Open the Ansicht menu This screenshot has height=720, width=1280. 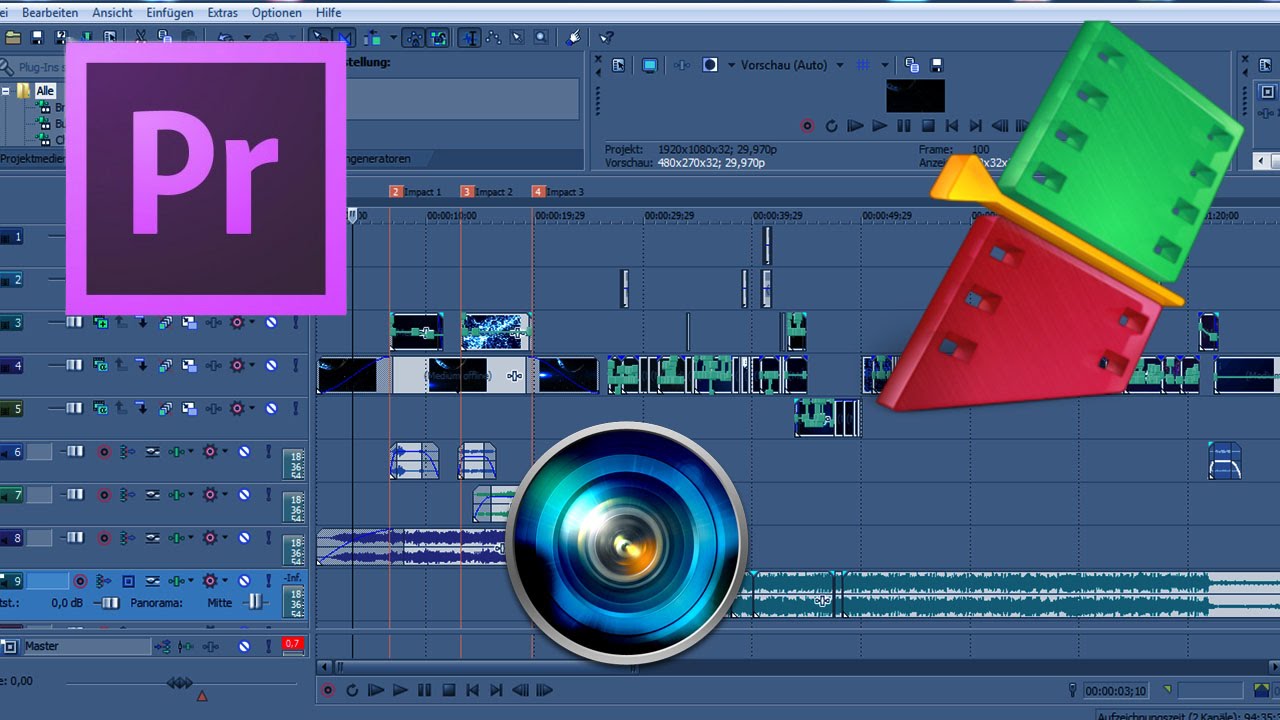(x=111, y=13)
